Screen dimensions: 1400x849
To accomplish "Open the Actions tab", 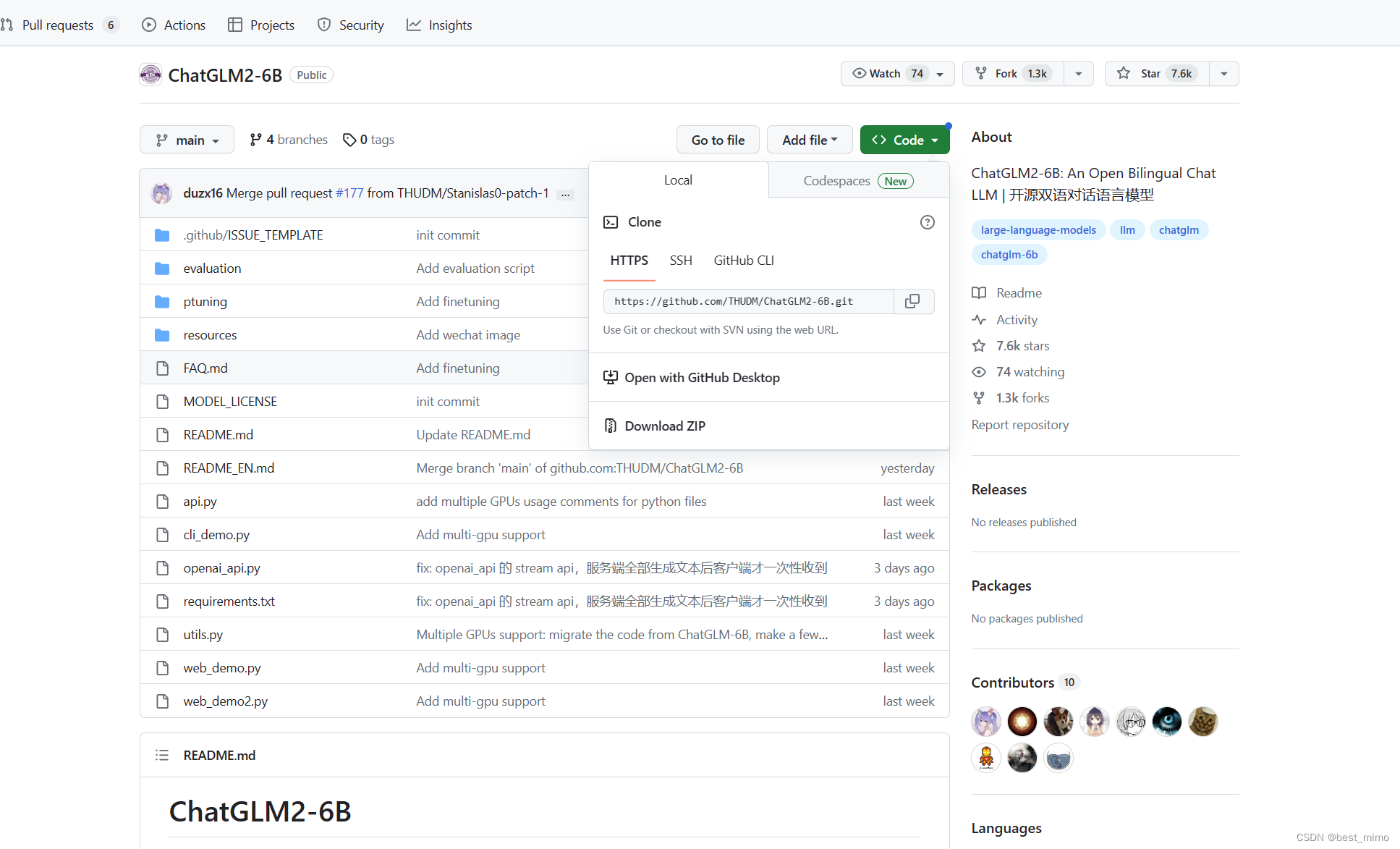I will coord(174,25).
